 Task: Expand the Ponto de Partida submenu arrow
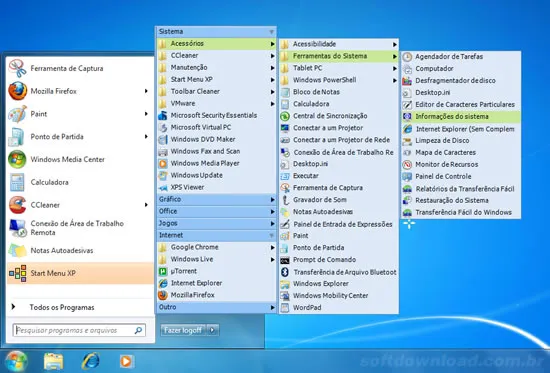(x=146, y=137)
